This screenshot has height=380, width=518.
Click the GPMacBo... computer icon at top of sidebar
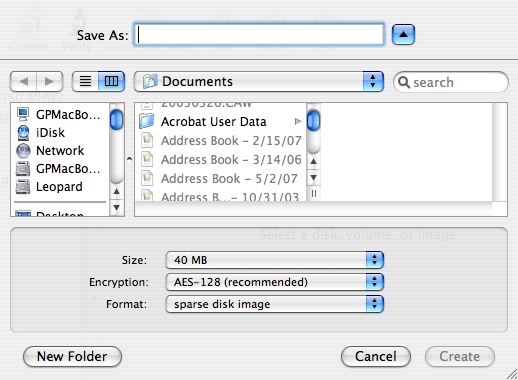pos(23,115)
